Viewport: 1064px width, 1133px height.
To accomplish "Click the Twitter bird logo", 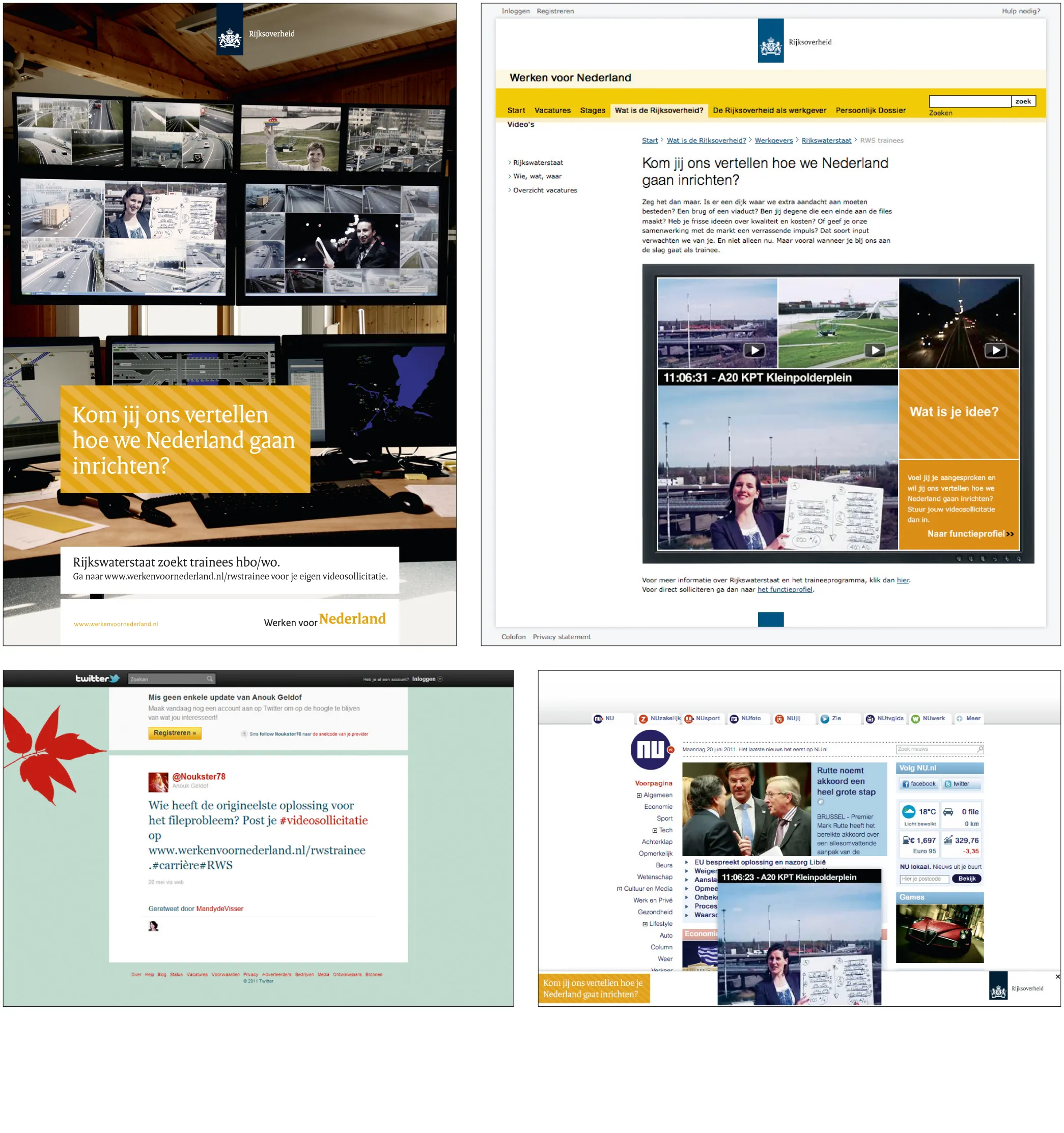I will click(114, 678).
